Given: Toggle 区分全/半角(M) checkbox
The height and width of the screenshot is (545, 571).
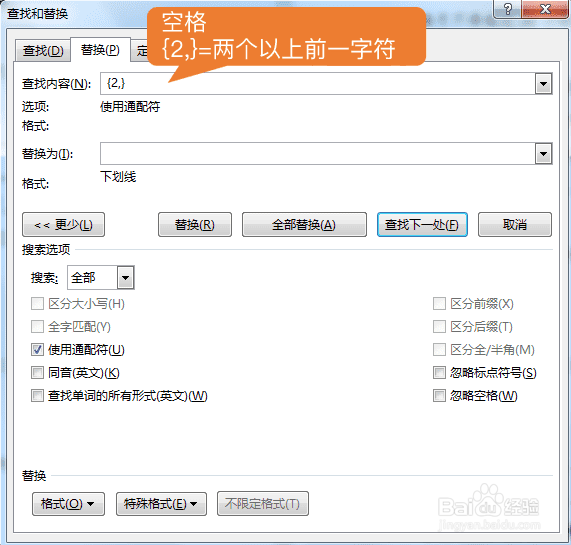Looking at the screenshot, I should [439, 349].
